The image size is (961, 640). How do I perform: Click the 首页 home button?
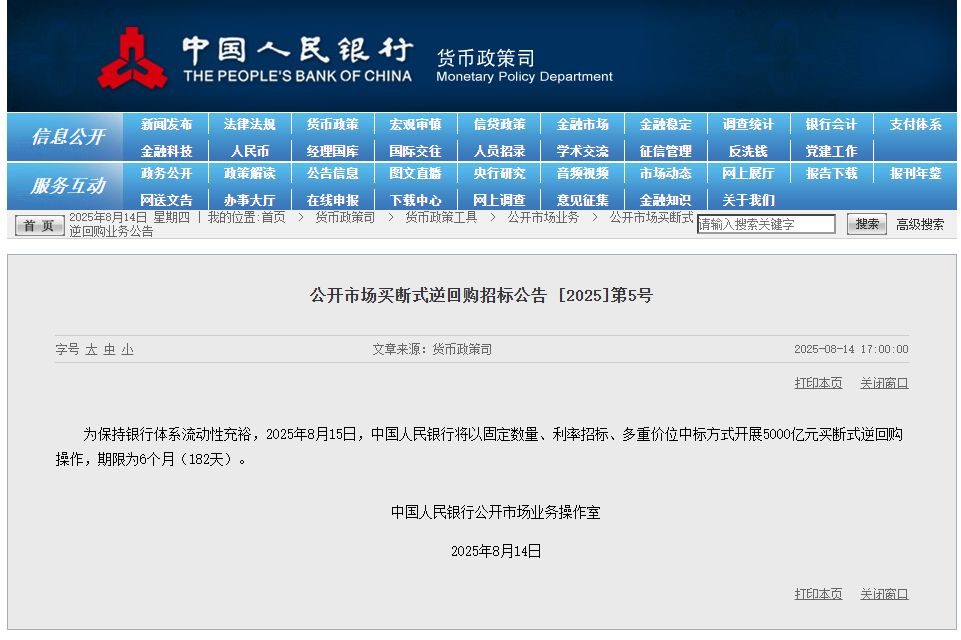37,224
